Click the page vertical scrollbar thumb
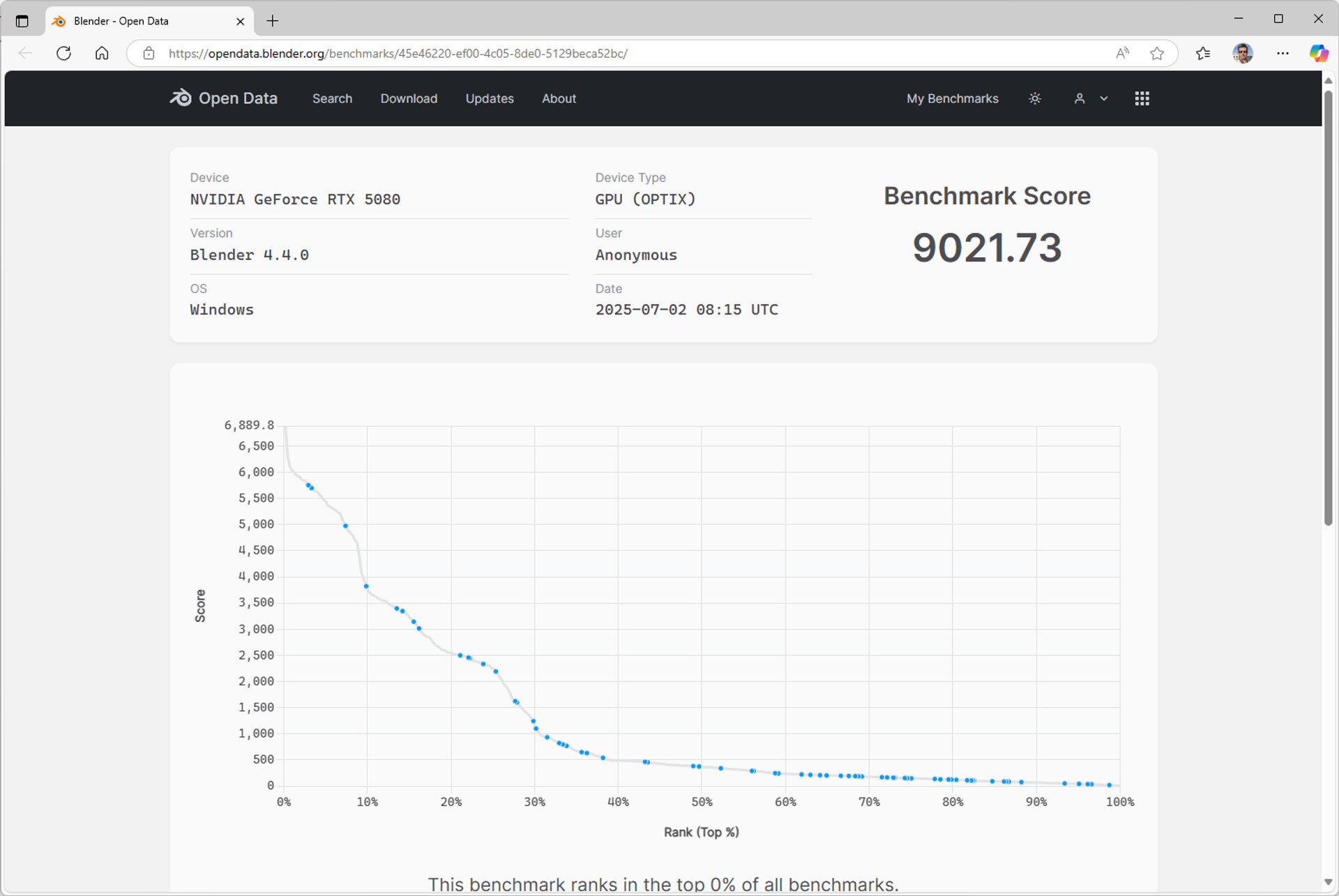Image resolution: width=1339 pixels, height=896 pixels. point(1328,307)
